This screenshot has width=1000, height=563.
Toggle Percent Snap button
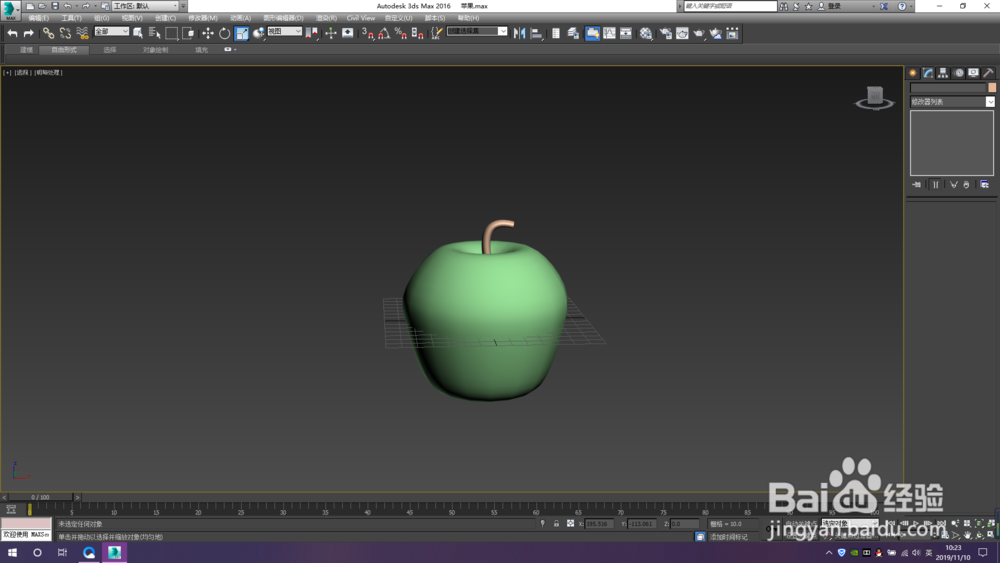click(x=401, y=33)
